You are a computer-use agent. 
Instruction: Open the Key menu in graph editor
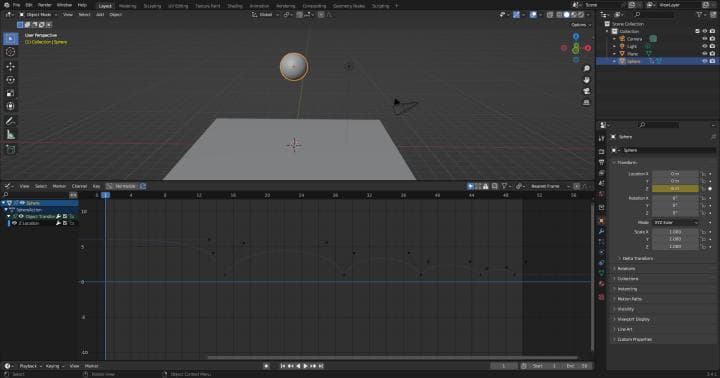(96, 186)
